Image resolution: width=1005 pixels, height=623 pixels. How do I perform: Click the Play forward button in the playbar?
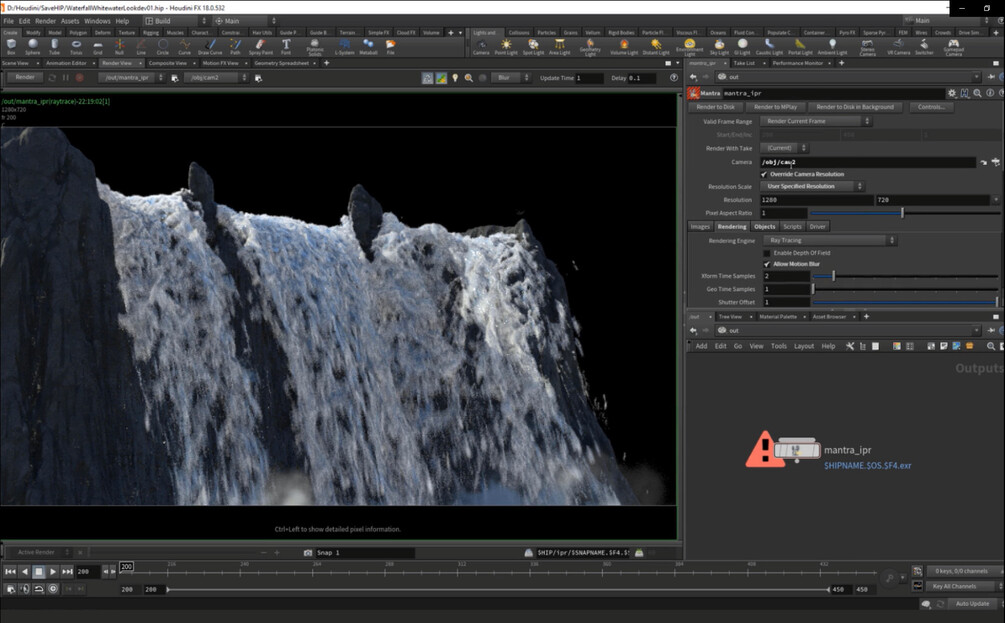[x=53, y=571]
